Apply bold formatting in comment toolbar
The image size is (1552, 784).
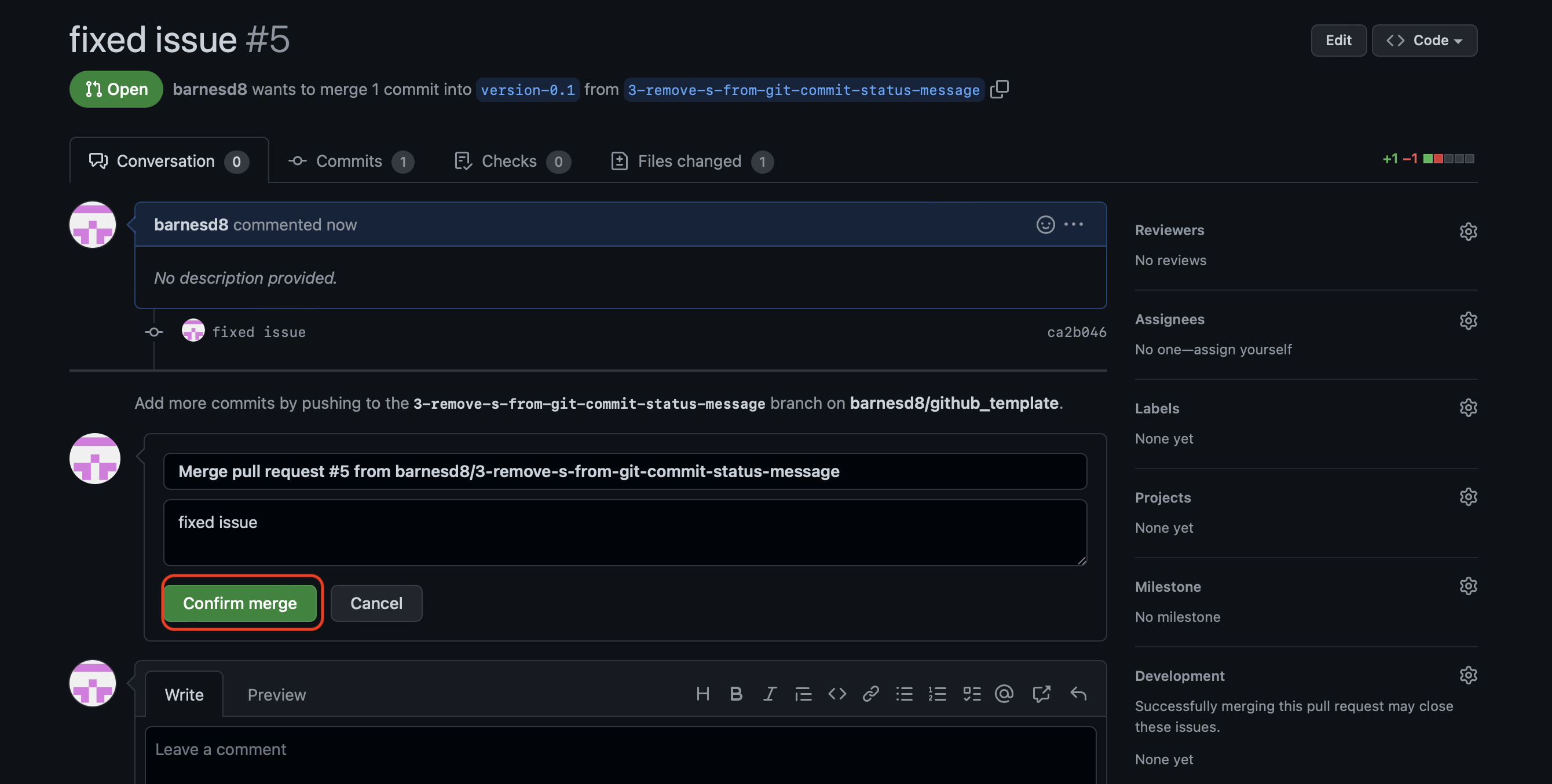tap(735, 694)
